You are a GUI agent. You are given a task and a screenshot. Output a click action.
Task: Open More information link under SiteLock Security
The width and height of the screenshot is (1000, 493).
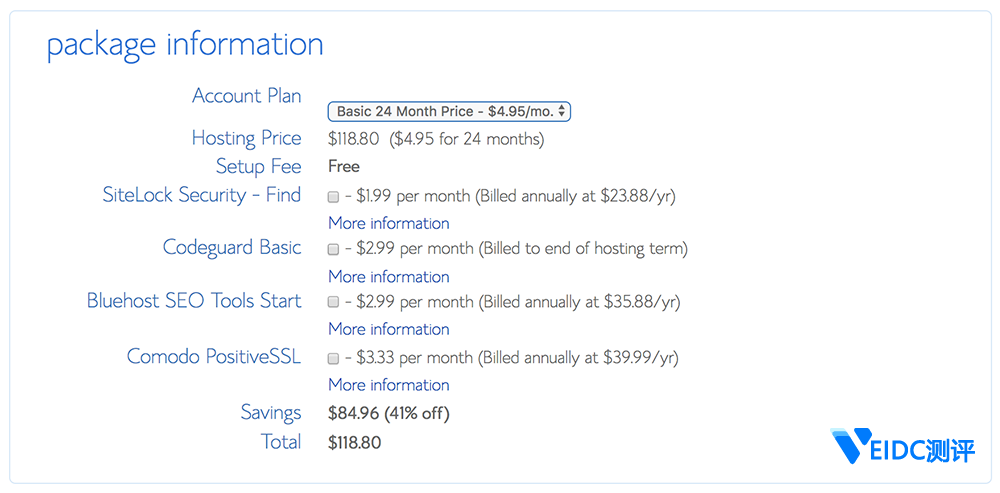[x=388, y=223]
